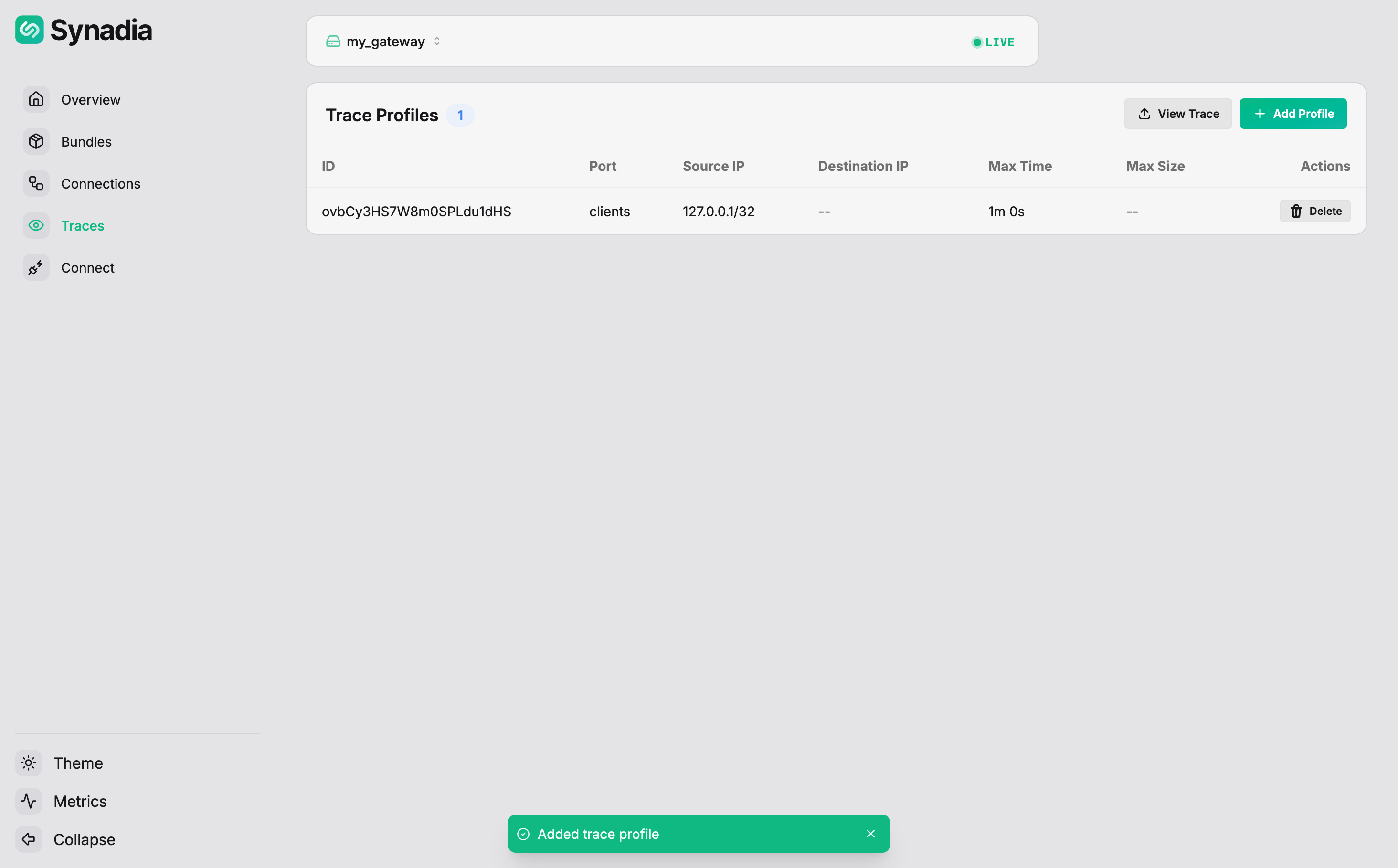1398x868 pixels.
Task: Click the Add Profile button
Action: [1293, 114]
